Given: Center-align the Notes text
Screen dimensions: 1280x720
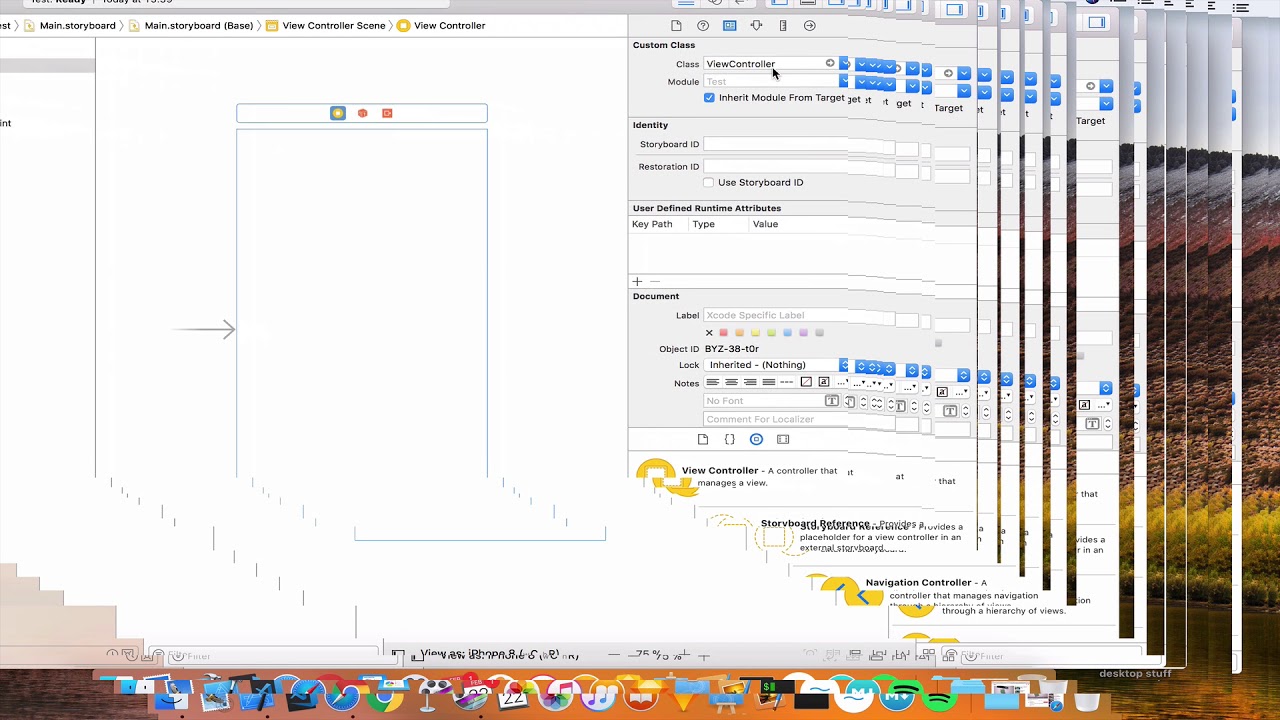Looking at the screenshot, I should pos(731,382).
